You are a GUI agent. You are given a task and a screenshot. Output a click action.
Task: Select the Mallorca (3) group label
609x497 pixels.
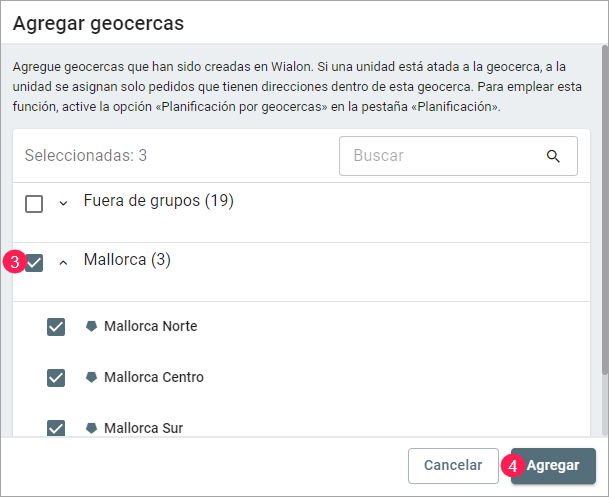[127, 260]
